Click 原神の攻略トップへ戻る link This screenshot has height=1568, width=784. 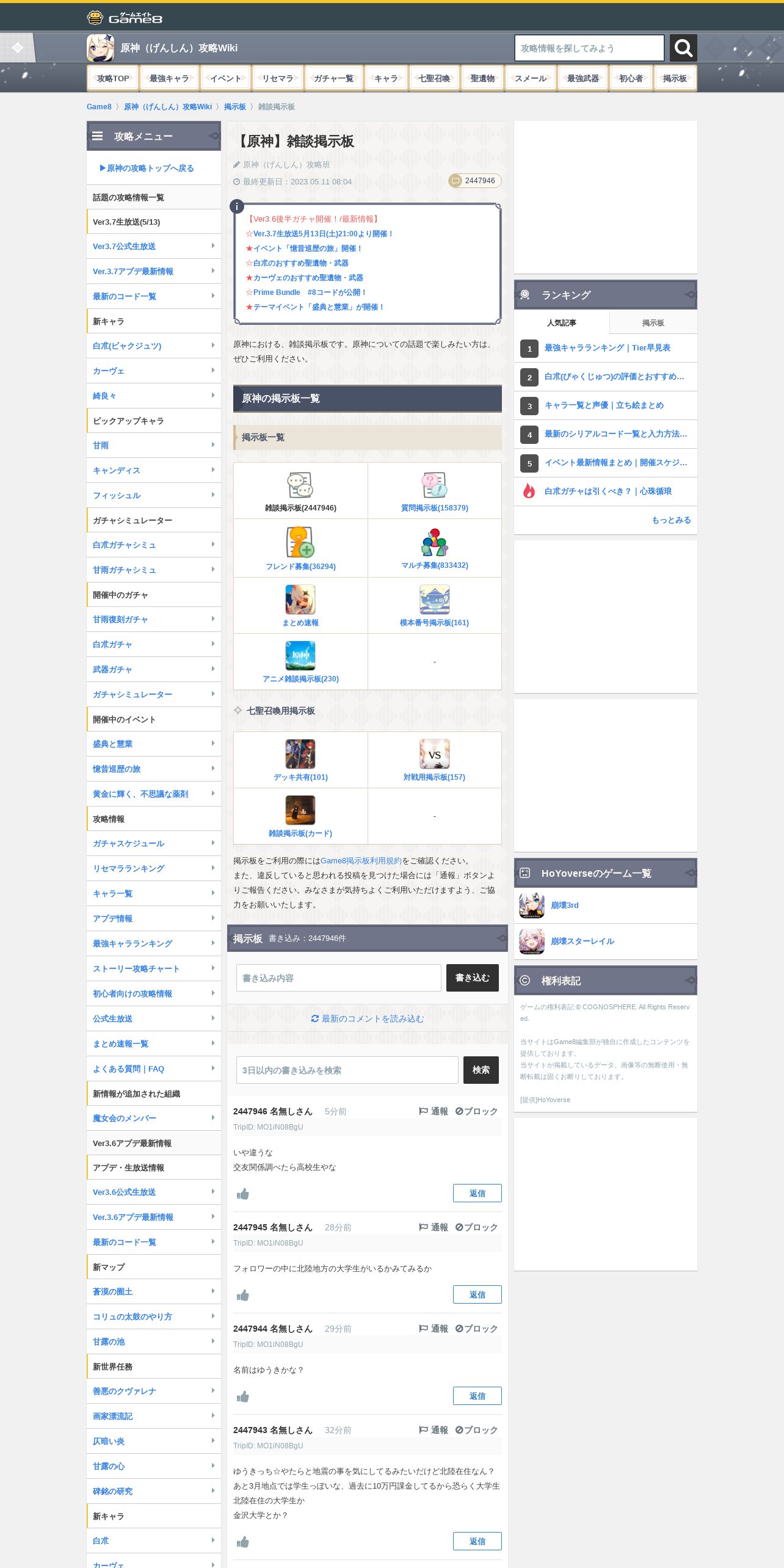coord(147,168)
